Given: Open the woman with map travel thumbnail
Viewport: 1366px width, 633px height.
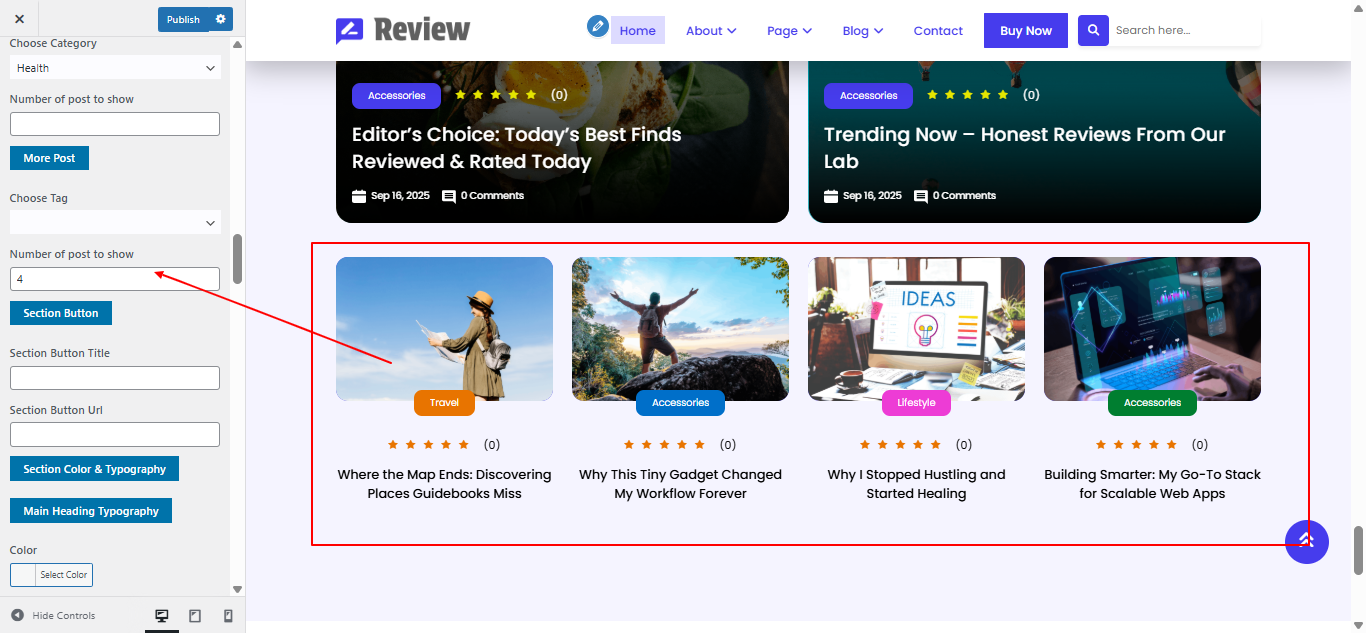Looking at the screenshot, I should click(x=444, y=329).
